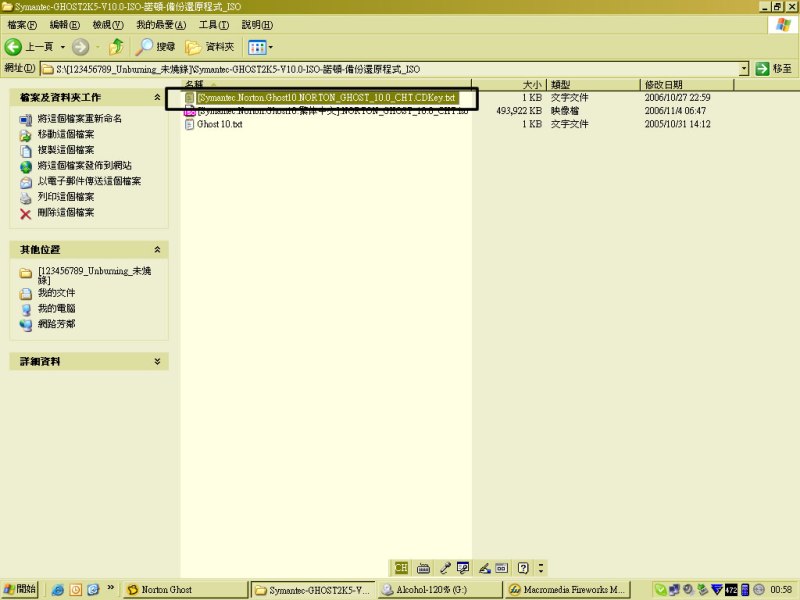Click the green shield tray icon
This screenshot has height=600, width=800.
(660, 590)
